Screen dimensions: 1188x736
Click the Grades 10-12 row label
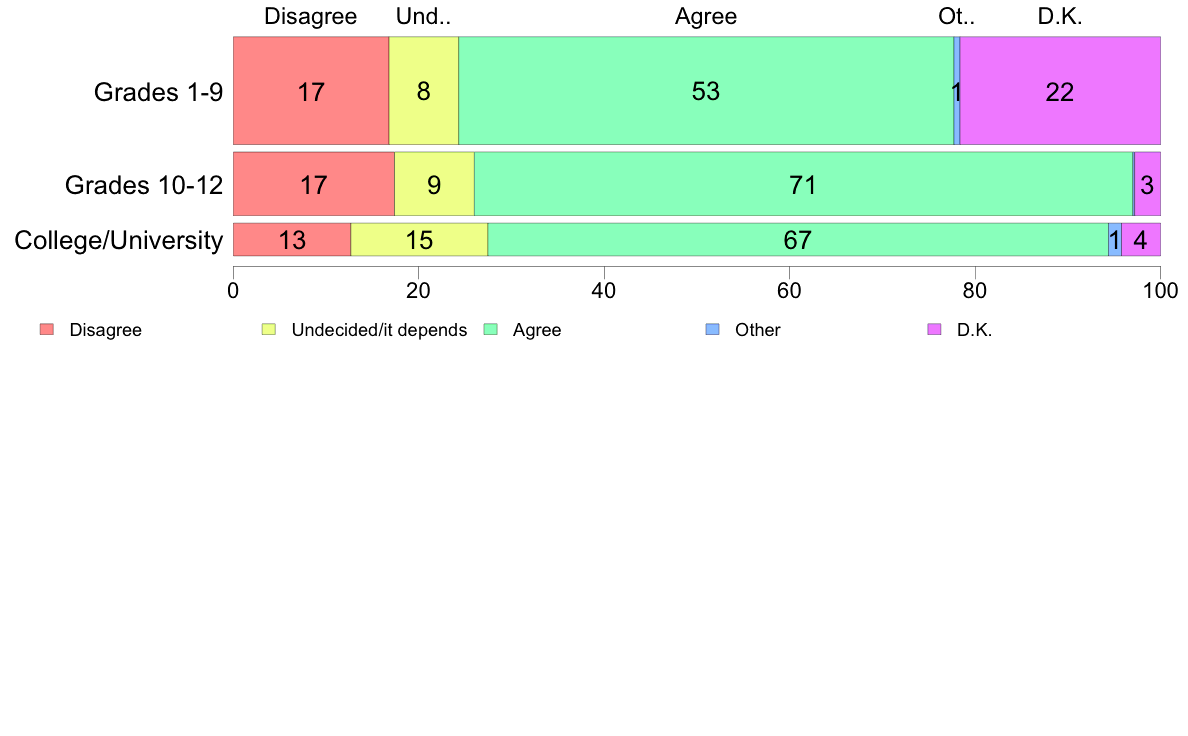coord(144,185)
